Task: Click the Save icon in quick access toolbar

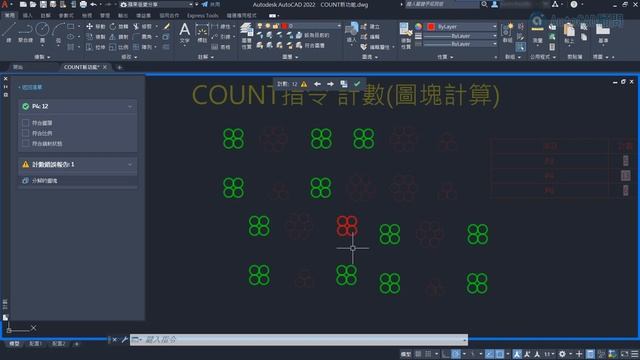Action: coord(43,4)
